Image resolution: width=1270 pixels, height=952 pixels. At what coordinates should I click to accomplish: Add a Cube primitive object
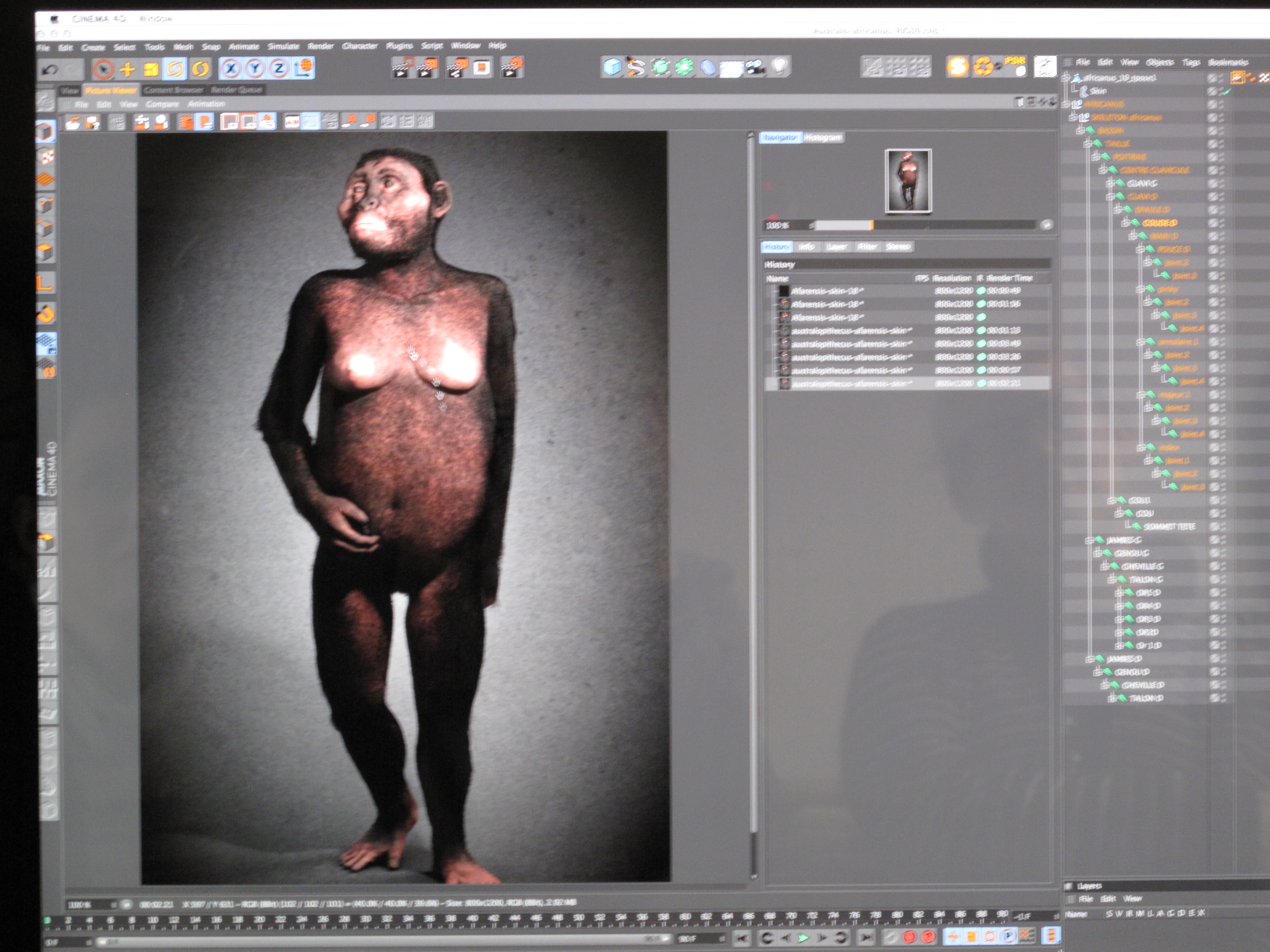point(612,67)
